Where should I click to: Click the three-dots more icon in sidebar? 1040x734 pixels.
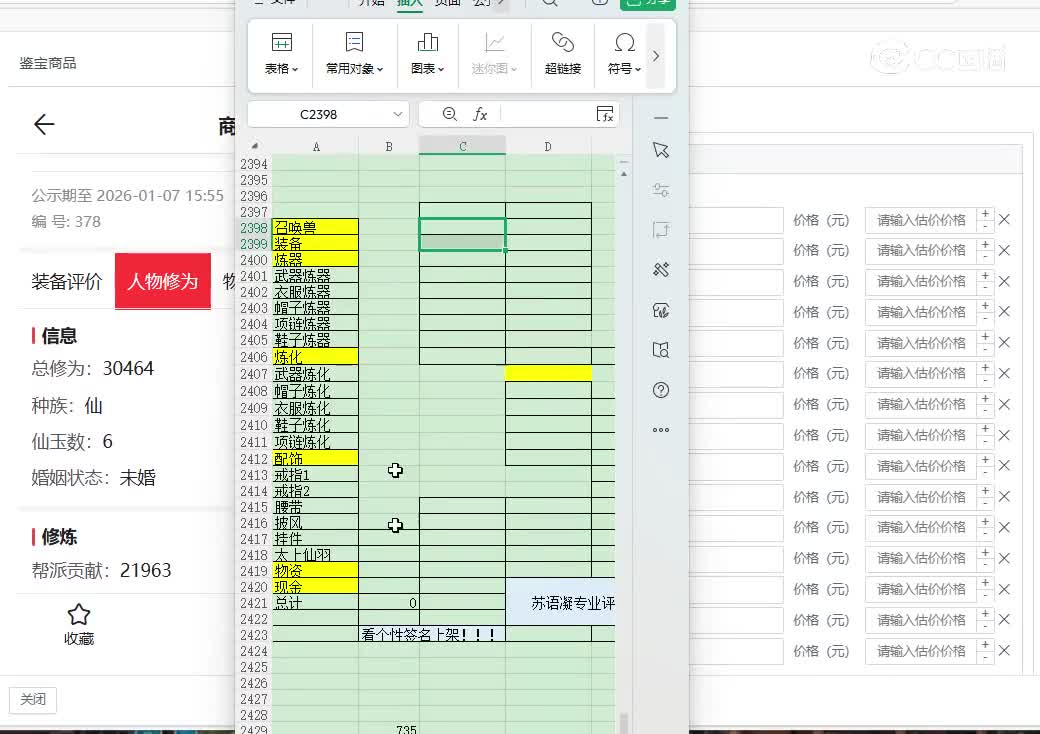[660, 430]
